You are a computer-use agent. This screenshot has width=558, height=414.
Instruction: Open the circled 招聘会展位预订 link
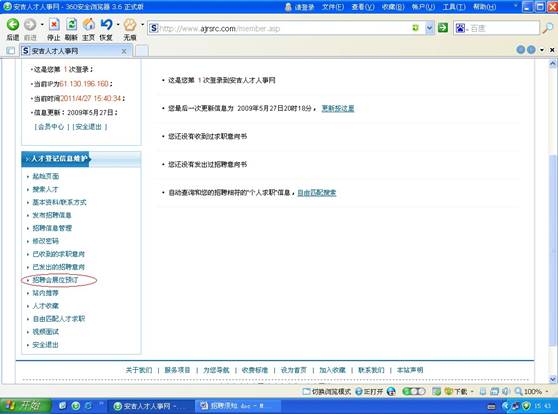tap(56, 280)
